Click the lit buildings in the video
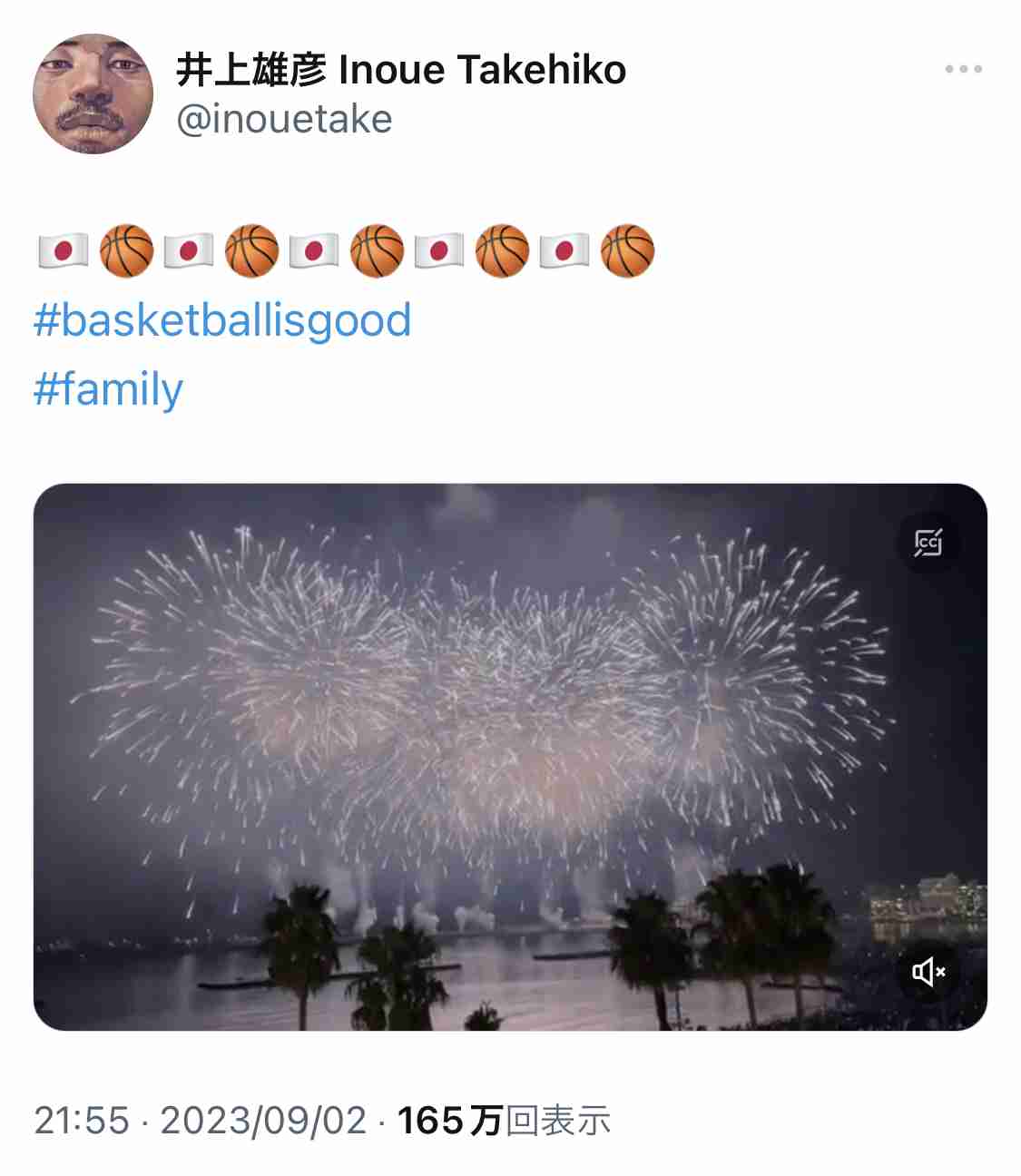This screenshot has height=1176, width=1021. pos(926,898)
